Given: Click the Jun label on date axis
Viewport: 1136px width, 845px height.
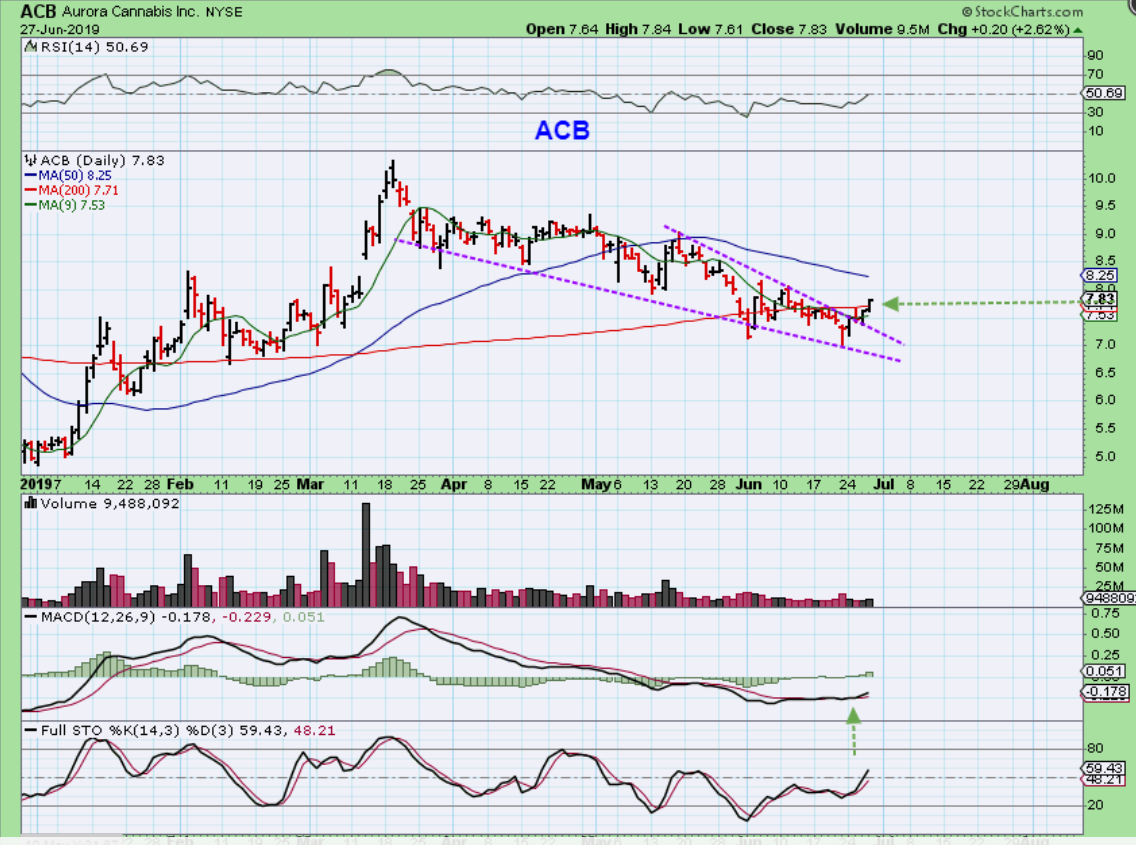Looking at the screenshot, I should click(x=749, y=484).
